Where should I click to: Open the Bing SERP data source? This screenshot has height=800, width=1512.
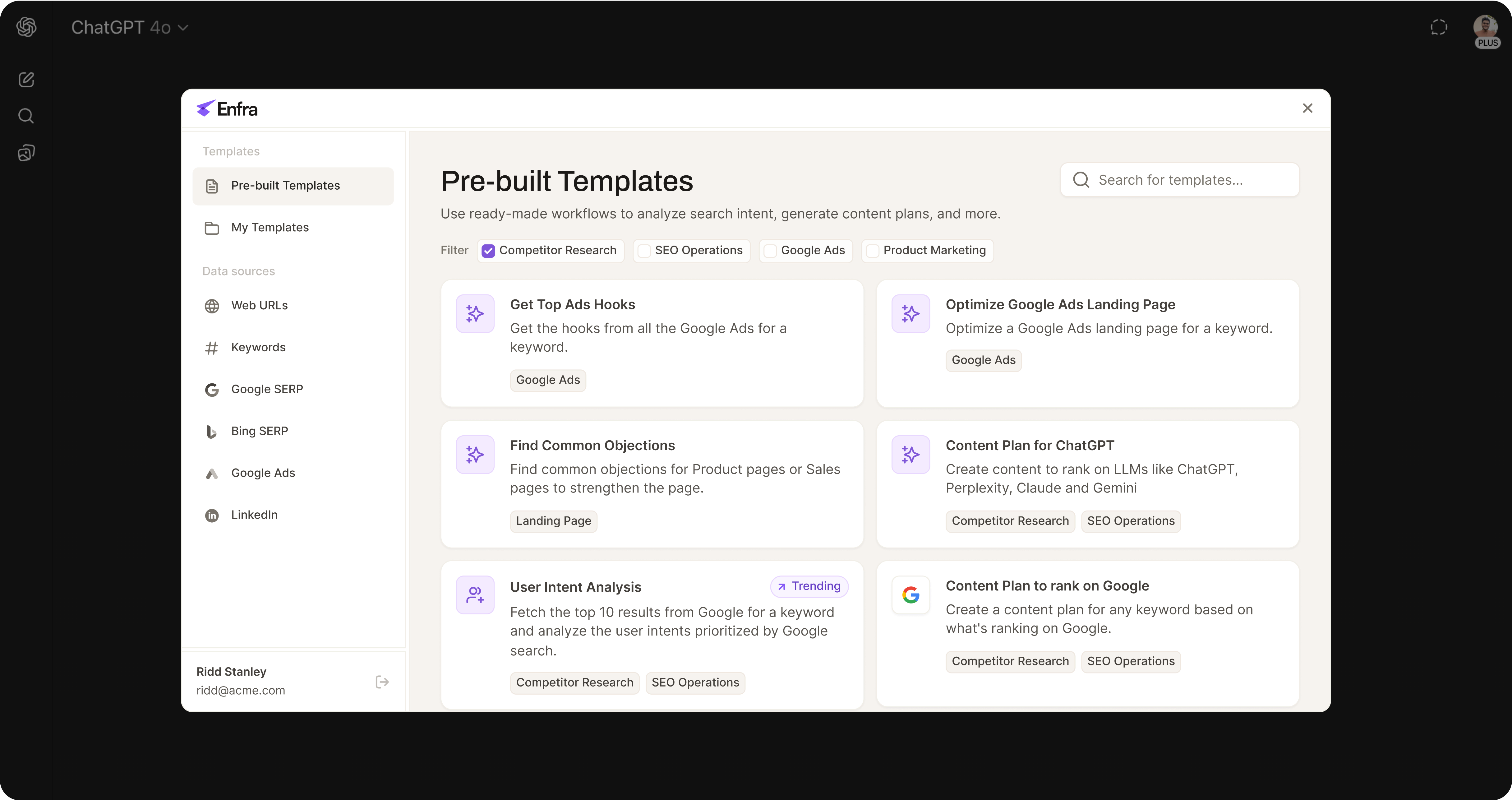click(x=259, y=431)
